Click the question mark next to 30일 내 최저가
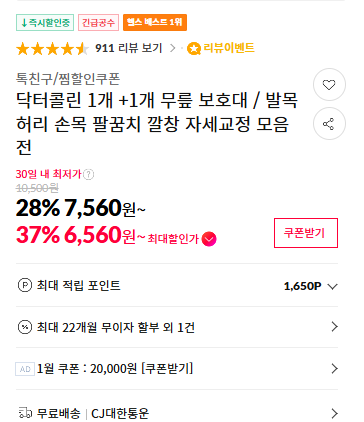This screenshot has height=422, width=364. (x=88, y=174)
